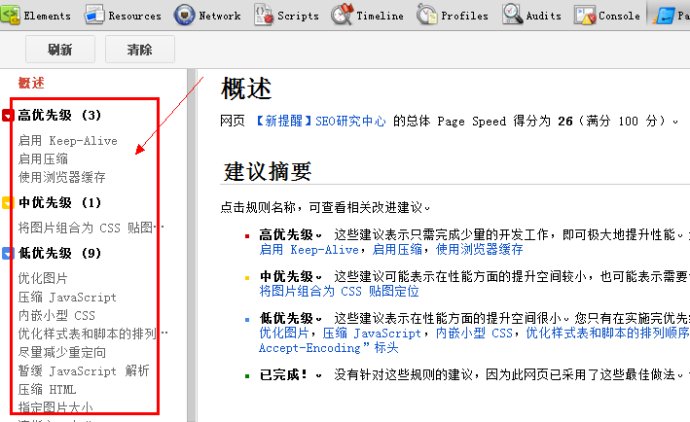Open the Audits panel icon
Screen dimensions: 690x422
513,15
